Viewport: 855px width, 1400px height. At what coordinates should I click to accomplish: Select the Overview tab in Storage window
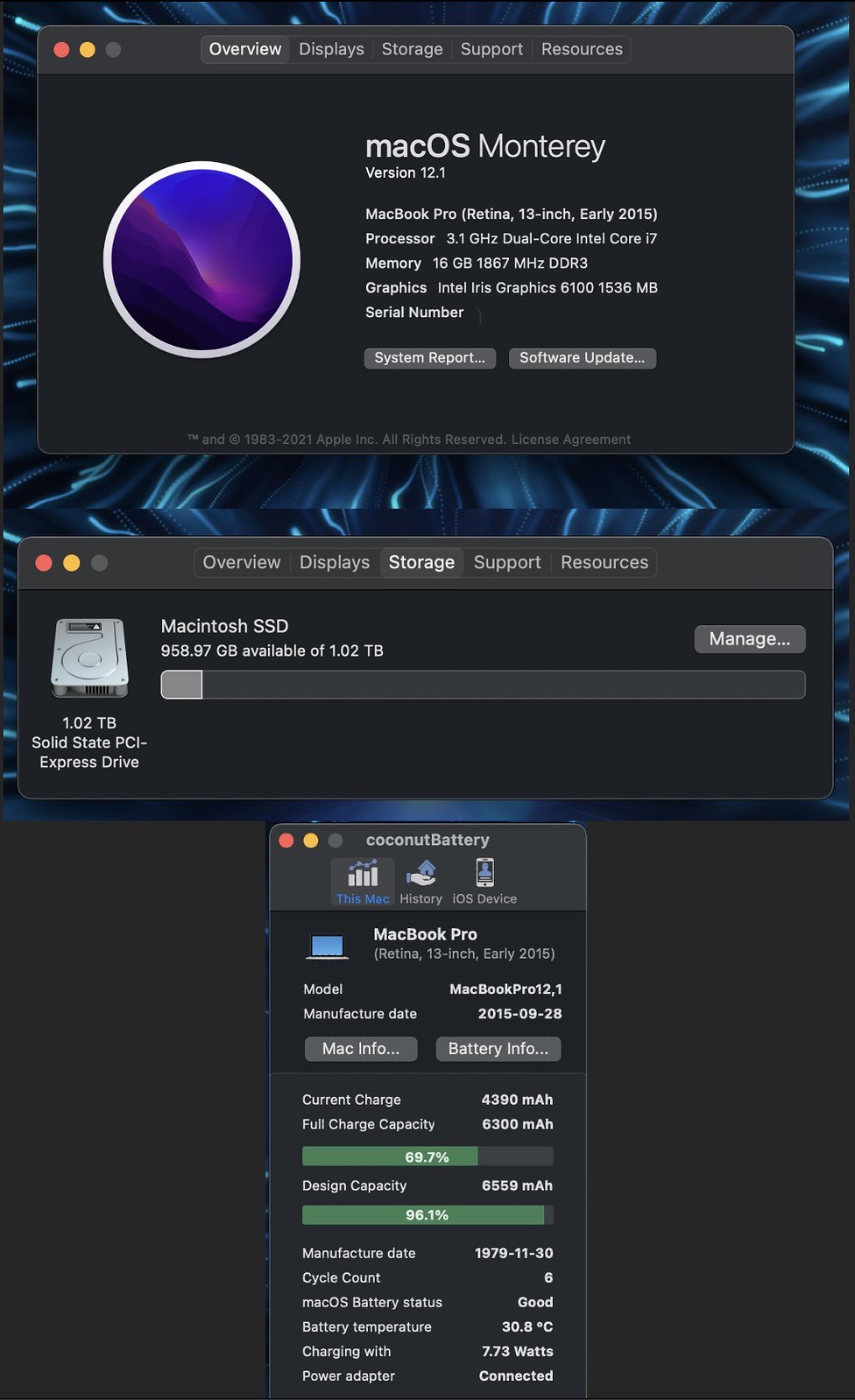[x=242, y=562]
